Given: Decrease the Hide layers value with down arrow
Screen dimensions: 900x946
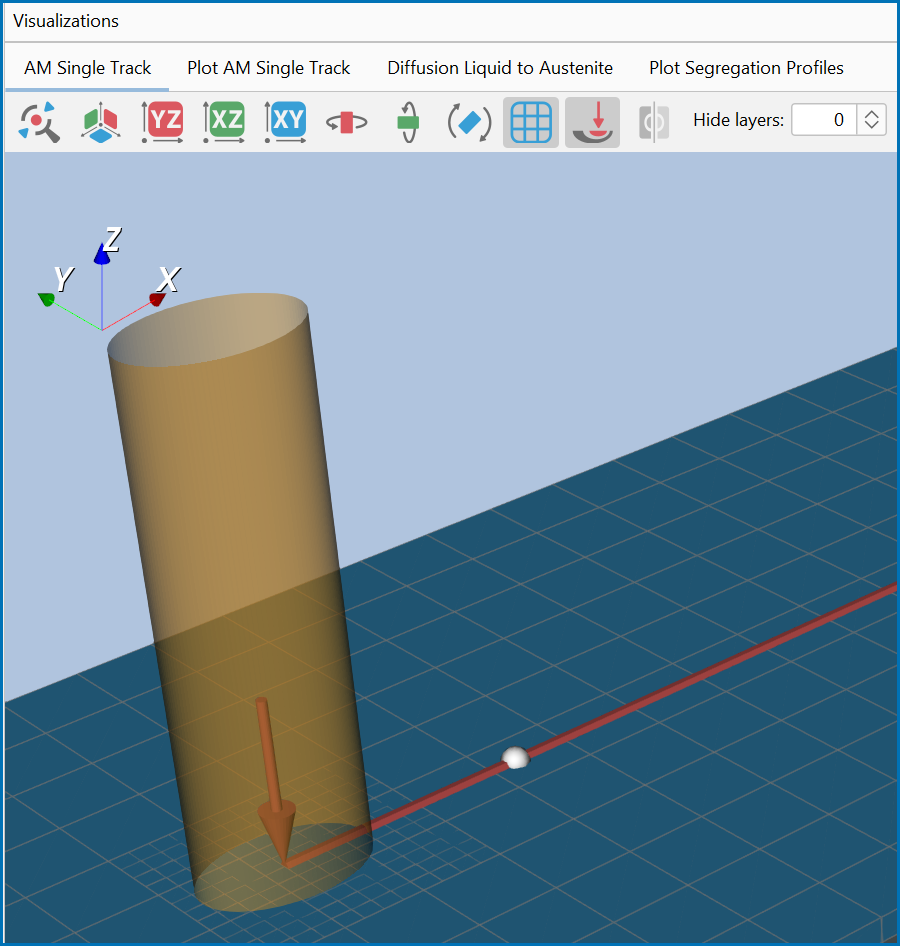Looking at the screenshot, I should (871, 126).
